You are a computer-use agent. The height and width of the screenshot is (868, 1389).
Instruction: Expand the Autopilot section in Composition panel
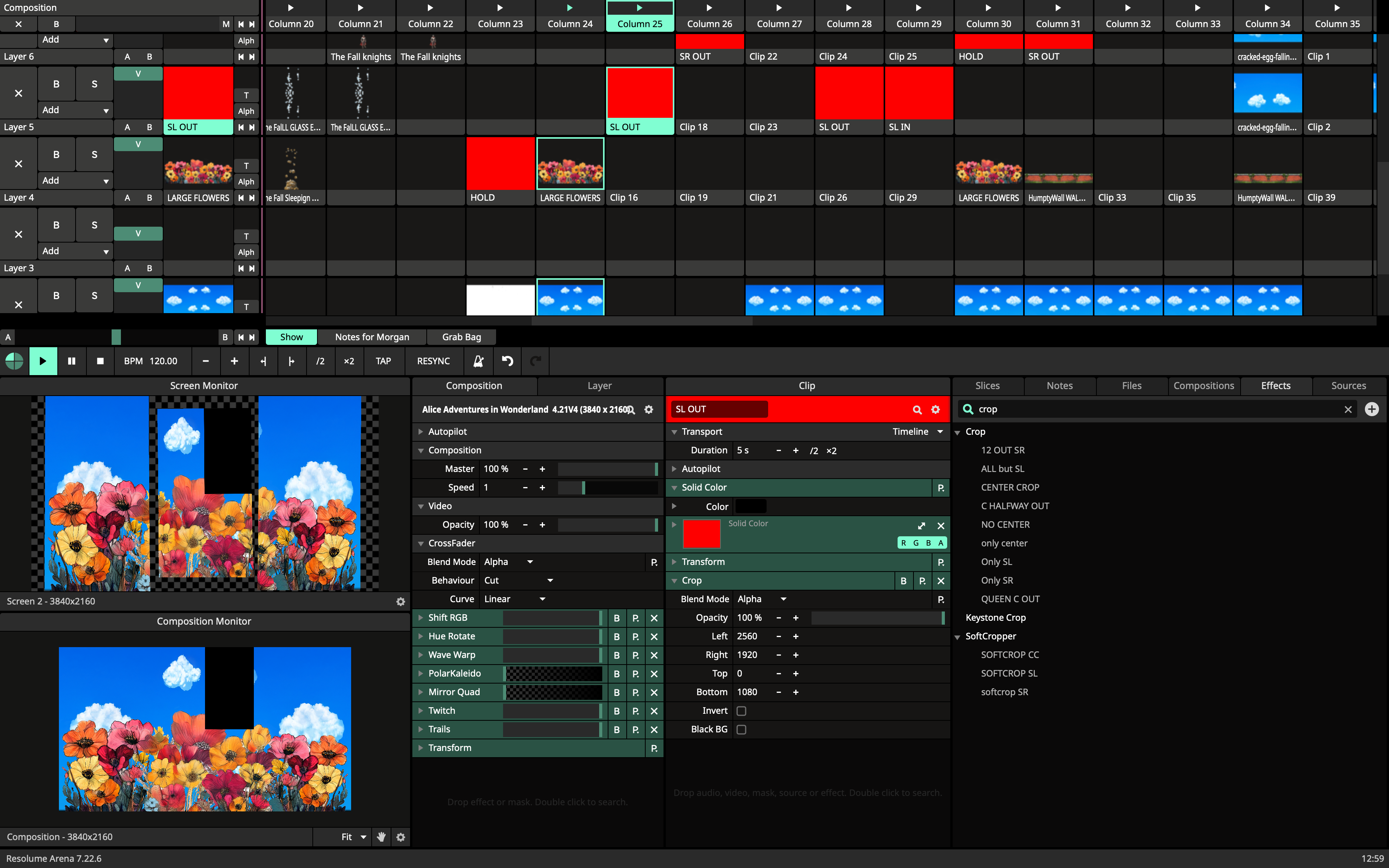tap(421, 432)
